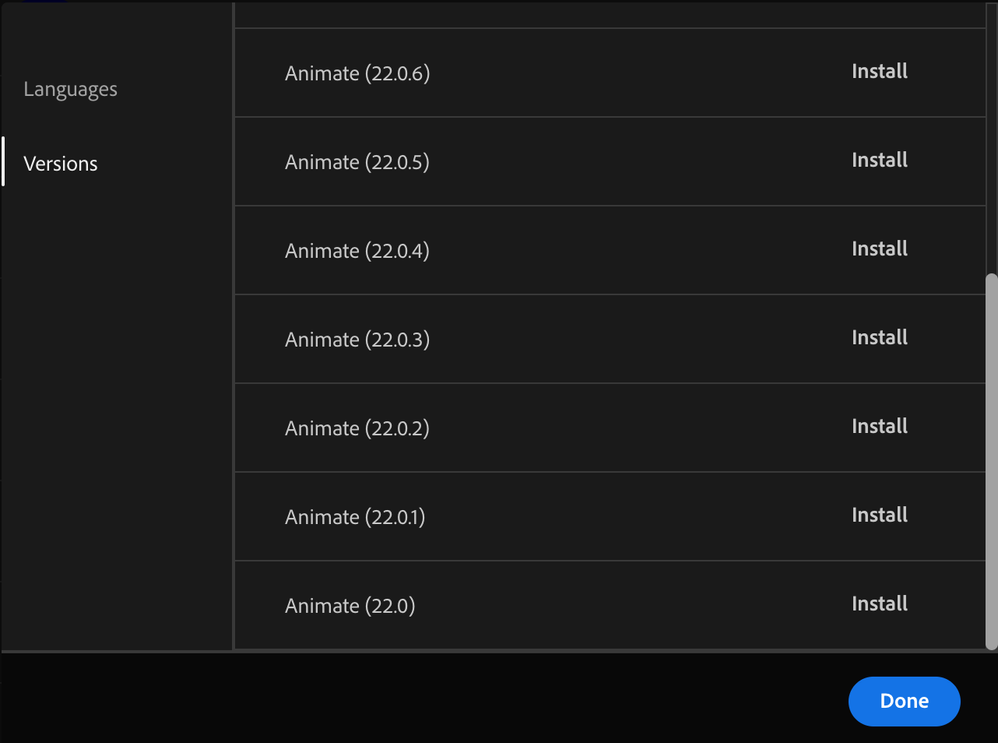Install Animate version 22.0.2
This screenshot has height=743, width=998.
pos(879,426)
